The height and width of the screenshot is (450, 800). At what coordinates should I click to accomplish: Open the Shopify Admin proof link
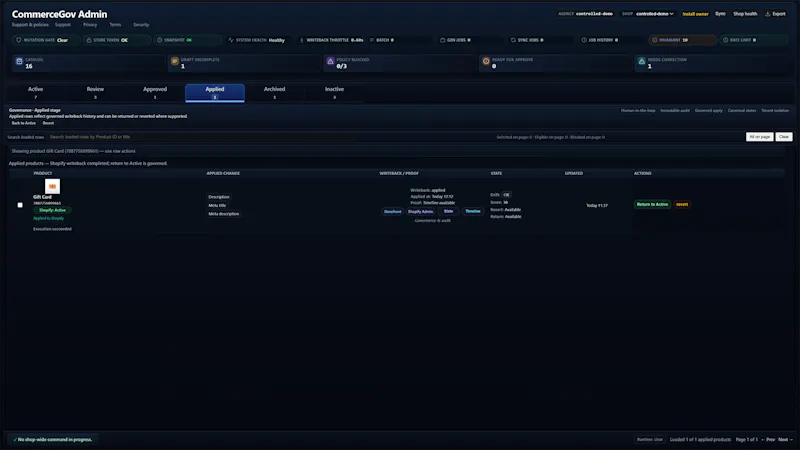[x=420, y=211]
